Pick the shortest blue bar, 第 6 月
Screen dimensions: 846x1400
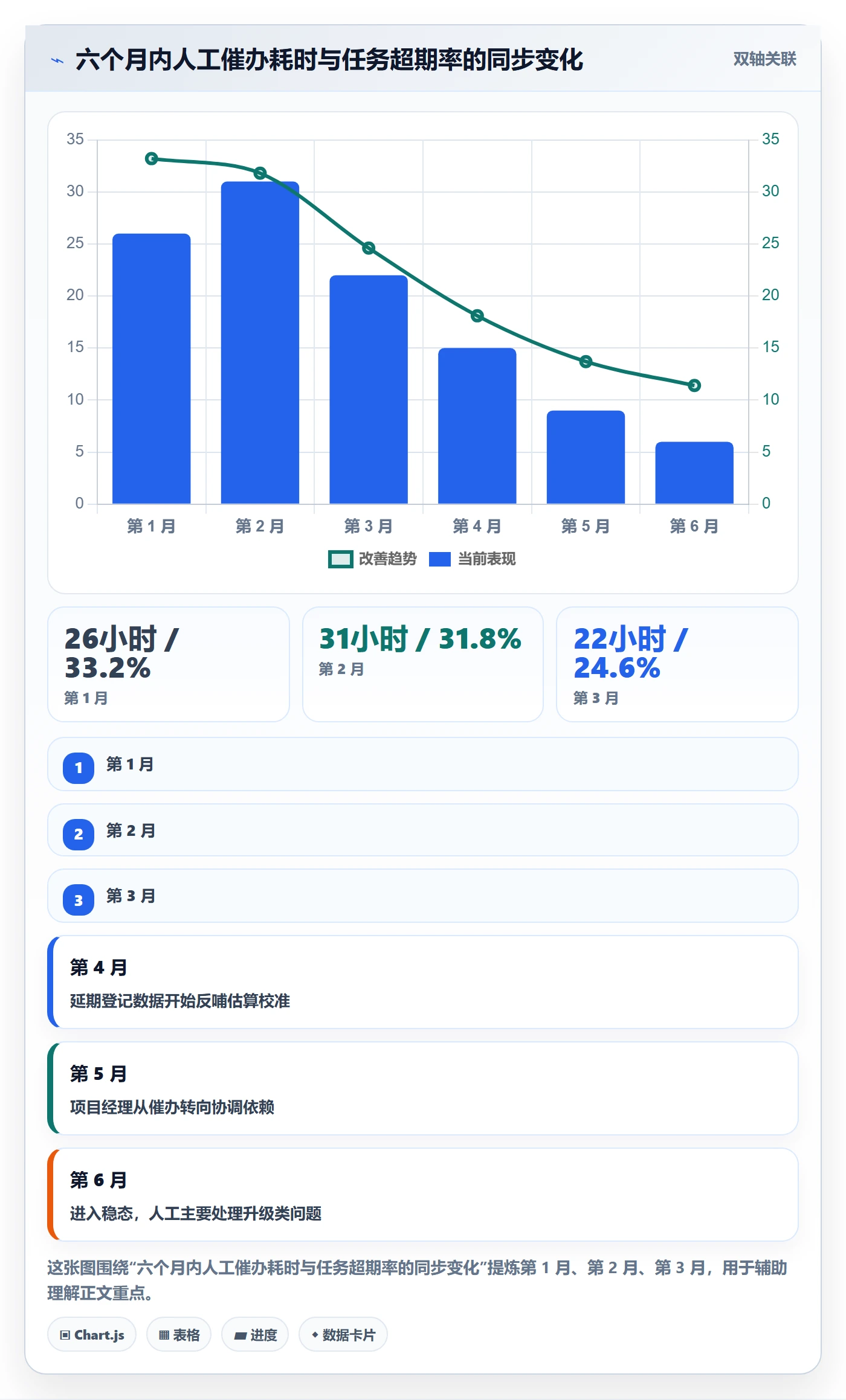694,473
